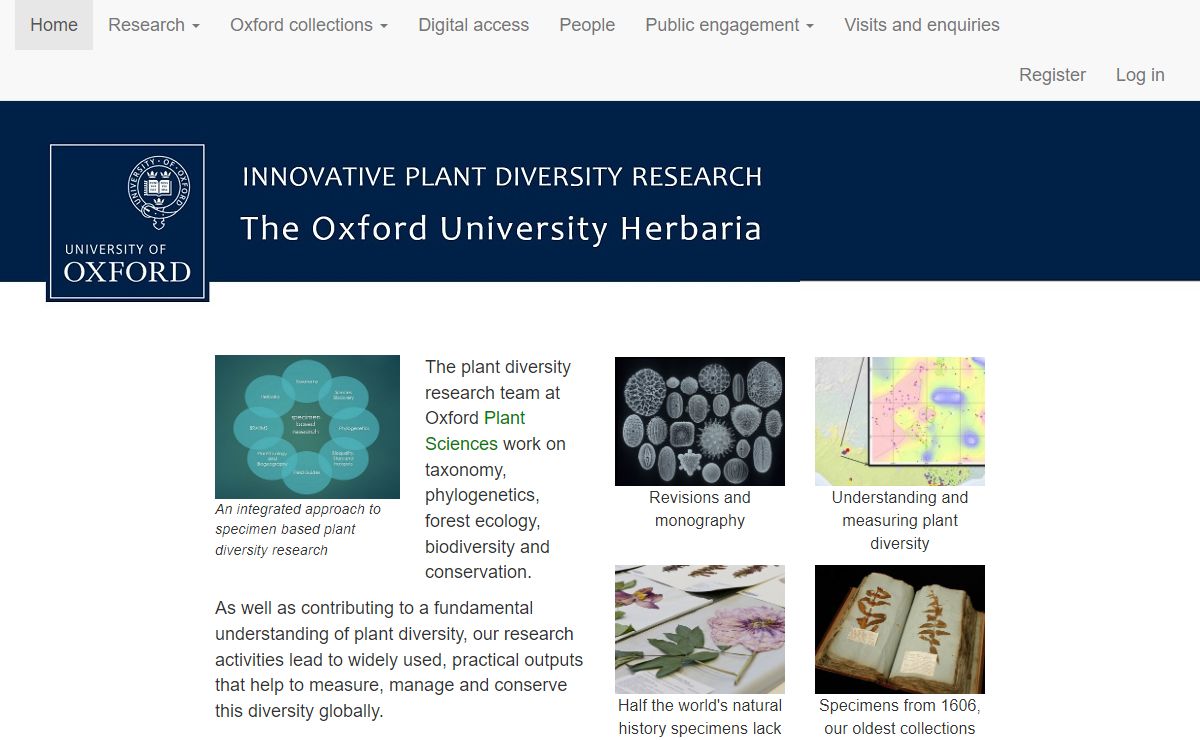Screen dimensions: 1200x740
Task: Open the plant diversity map thumbnail
Action: point(900,421)
